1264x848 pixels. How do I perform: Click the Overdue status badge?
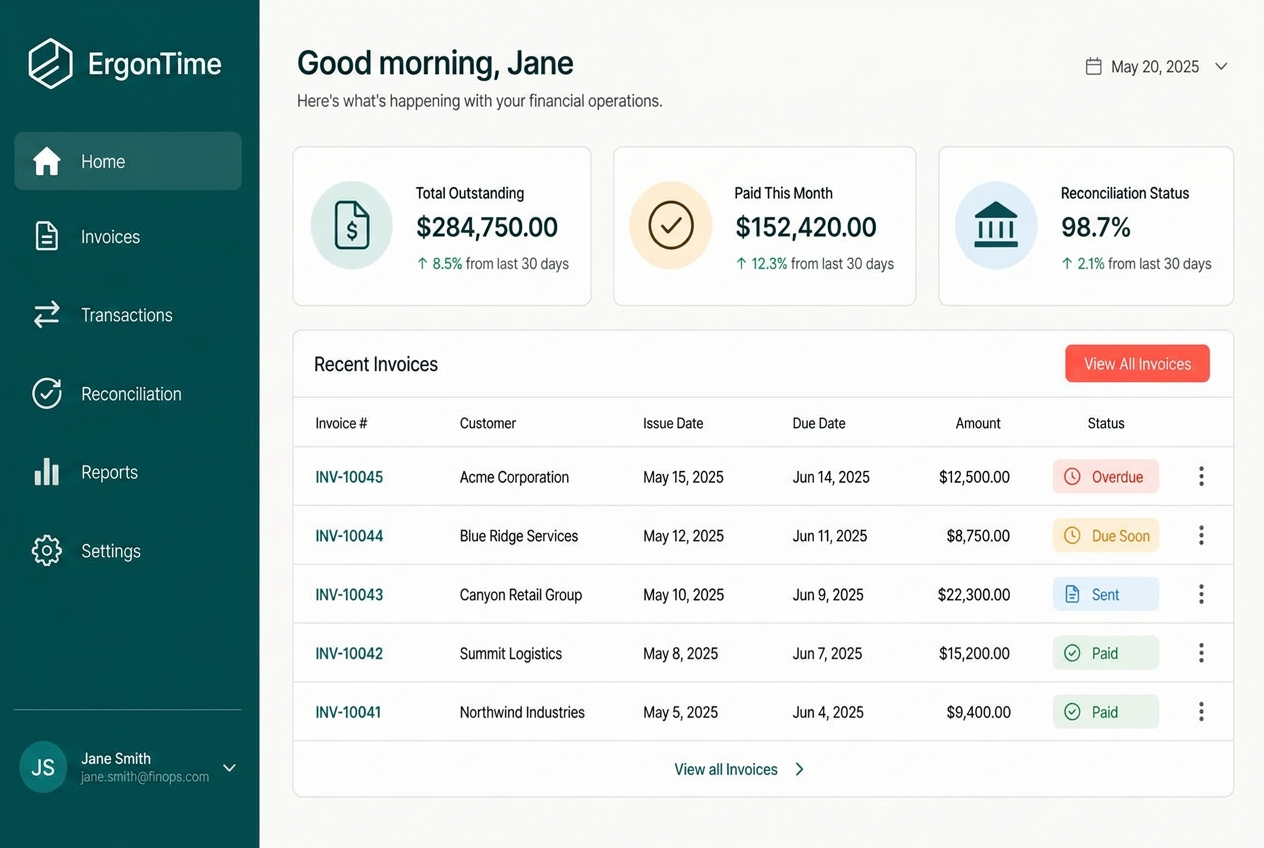[x=1106, y=477]
